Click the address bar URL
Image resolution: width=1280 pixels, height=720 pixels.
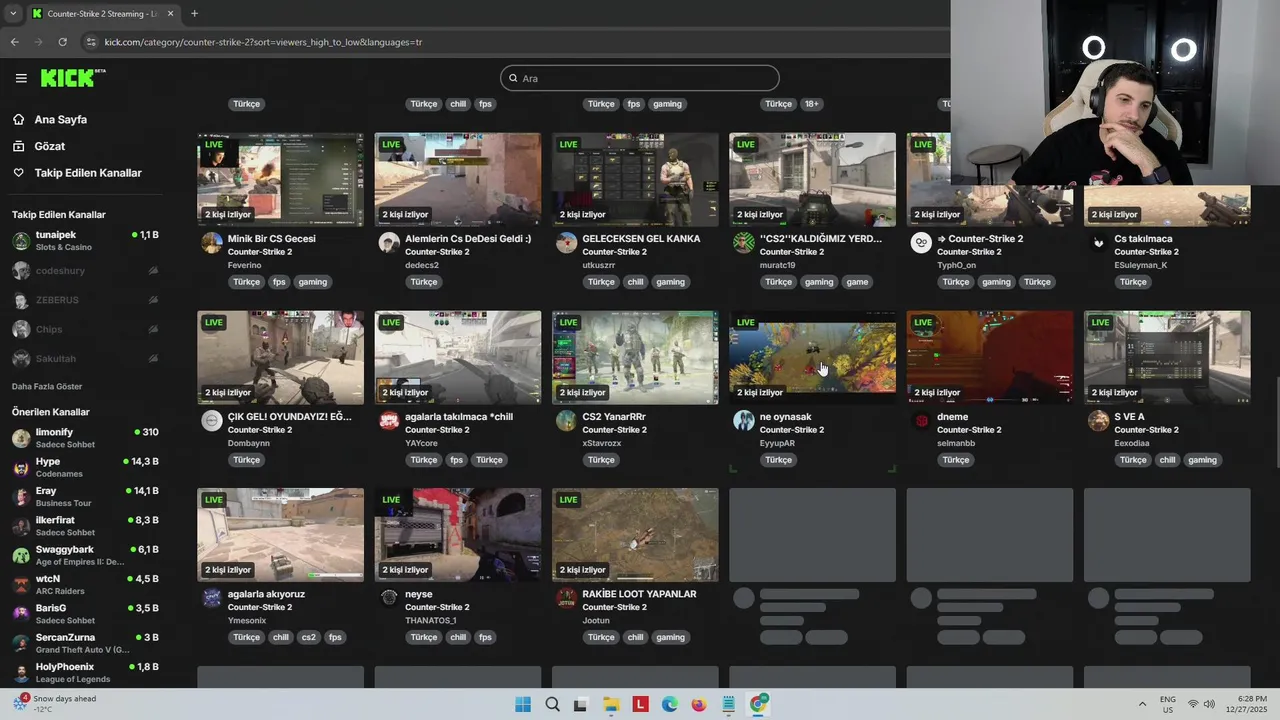click(263, 42)
